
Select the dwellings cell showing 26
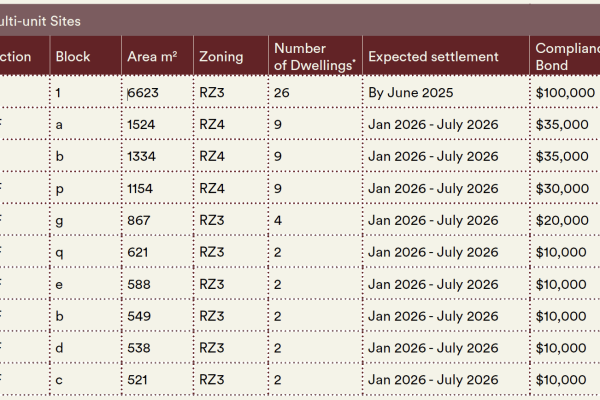click(282, 92)
